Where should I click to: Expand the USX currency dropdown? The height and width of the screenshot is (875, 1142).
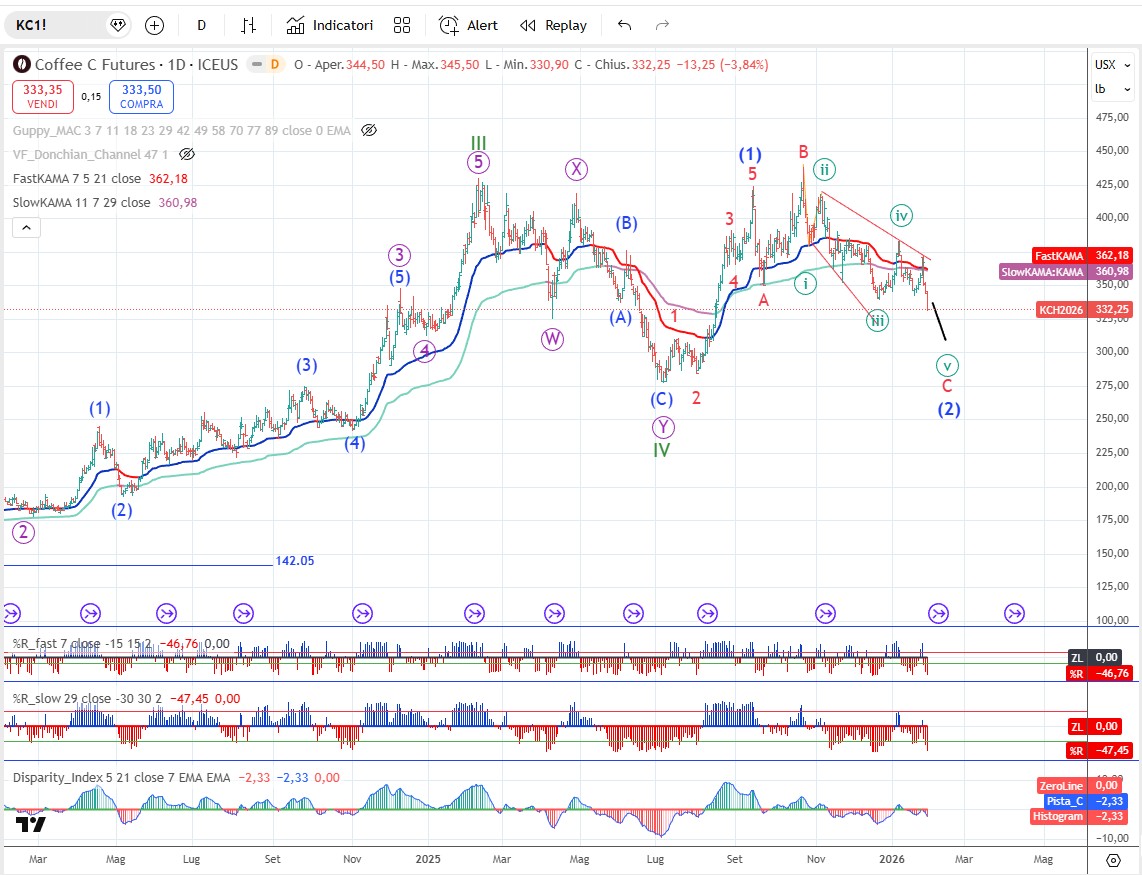point(1111,64)
